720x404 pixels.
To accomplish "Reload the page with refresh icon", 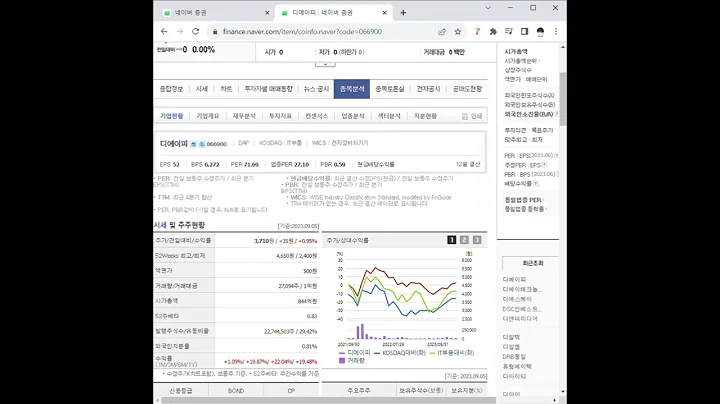I will pyautogui.click(x=196, y=31).
